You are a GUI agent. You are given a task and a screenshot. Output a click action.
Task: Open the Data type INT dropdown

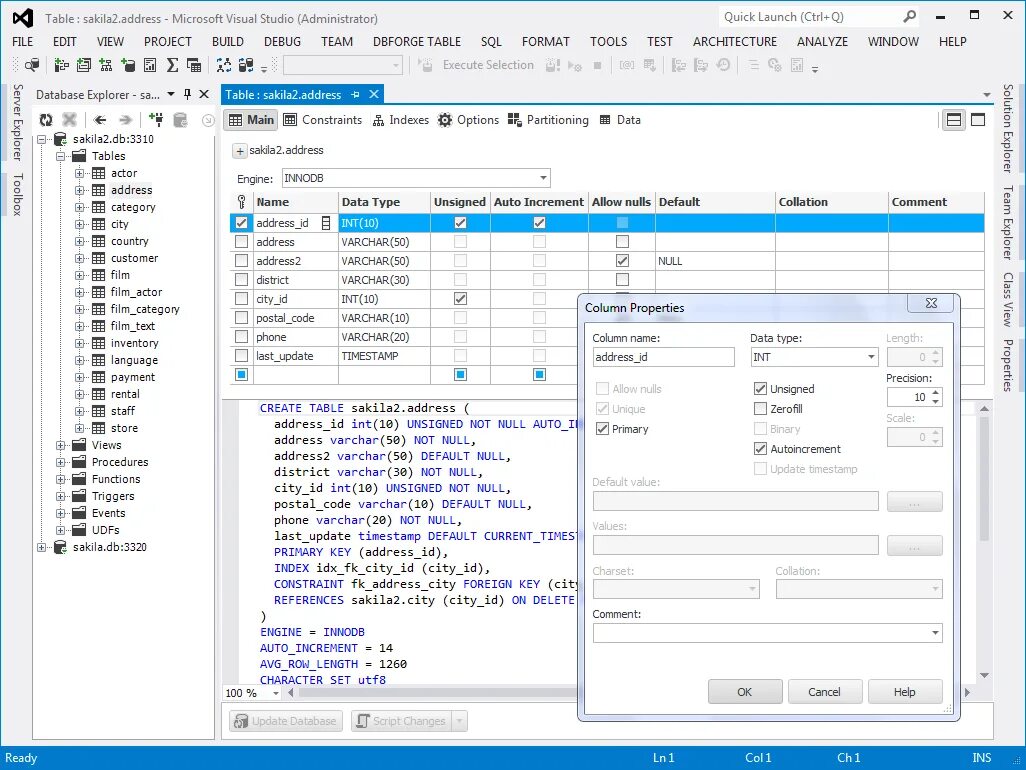[x=871, y=357]
